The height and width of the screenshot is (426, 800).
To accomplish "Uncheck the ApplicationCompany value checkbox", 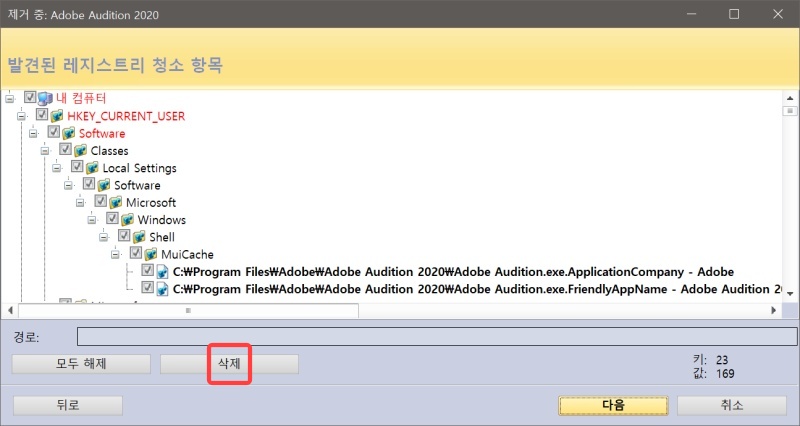I will pyautogui.click(x=147, y=270).
